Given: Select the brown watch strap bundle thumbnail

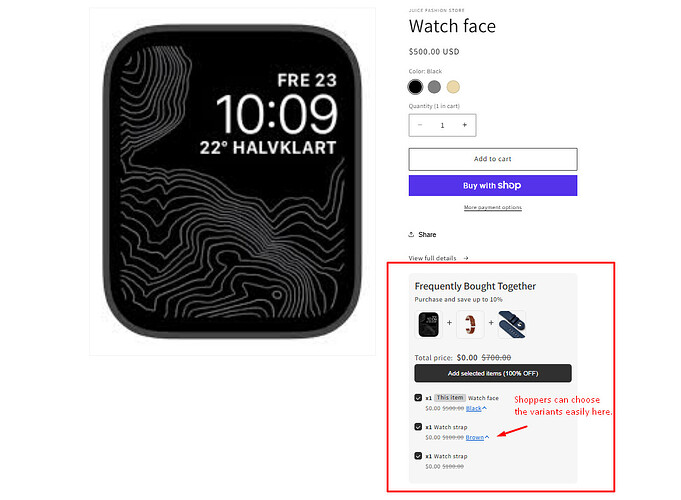Looking at the screenshot, I should 470,324.
